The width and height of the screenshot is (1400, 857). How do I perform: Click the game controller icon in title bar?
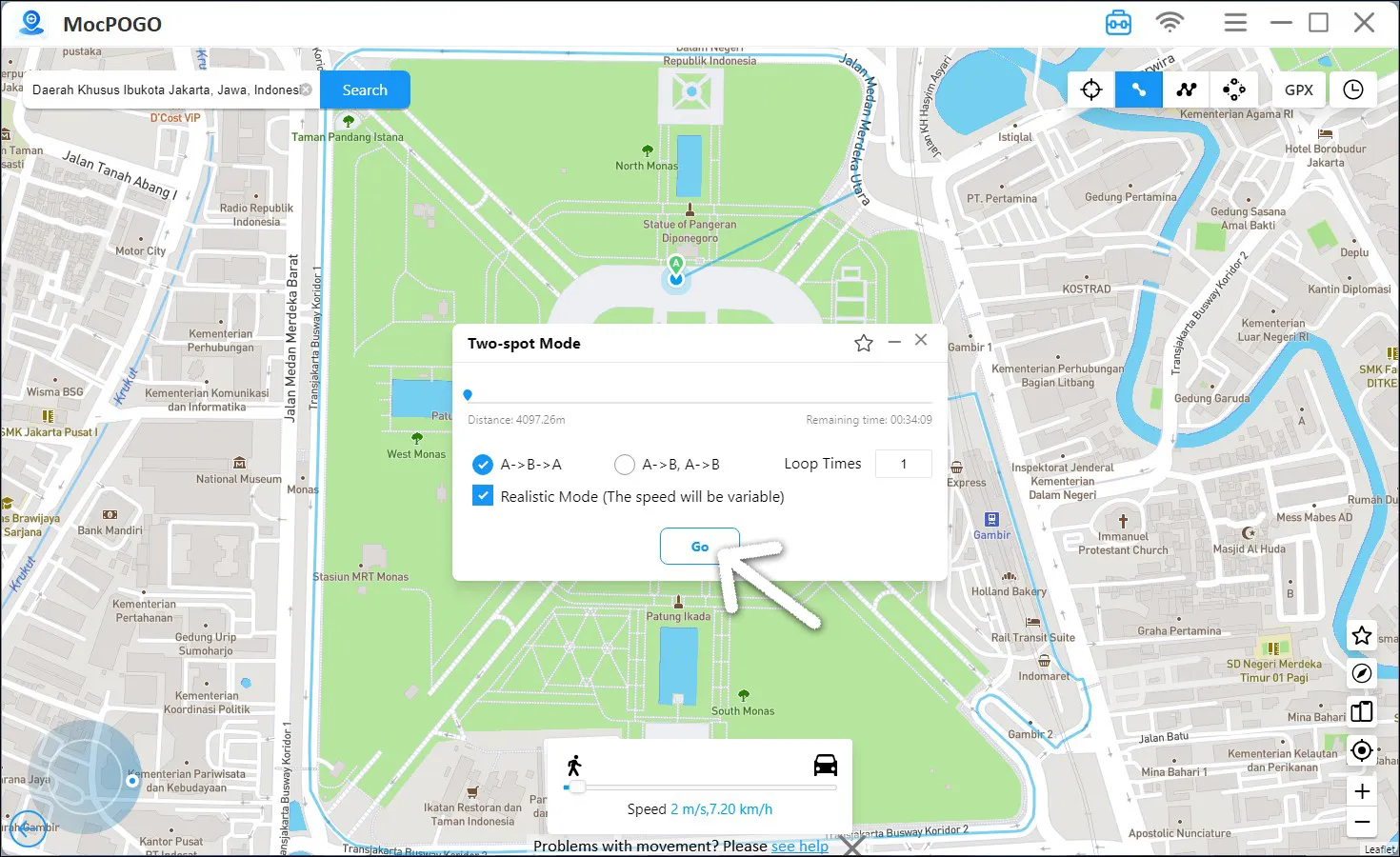tap(1118, 21)
